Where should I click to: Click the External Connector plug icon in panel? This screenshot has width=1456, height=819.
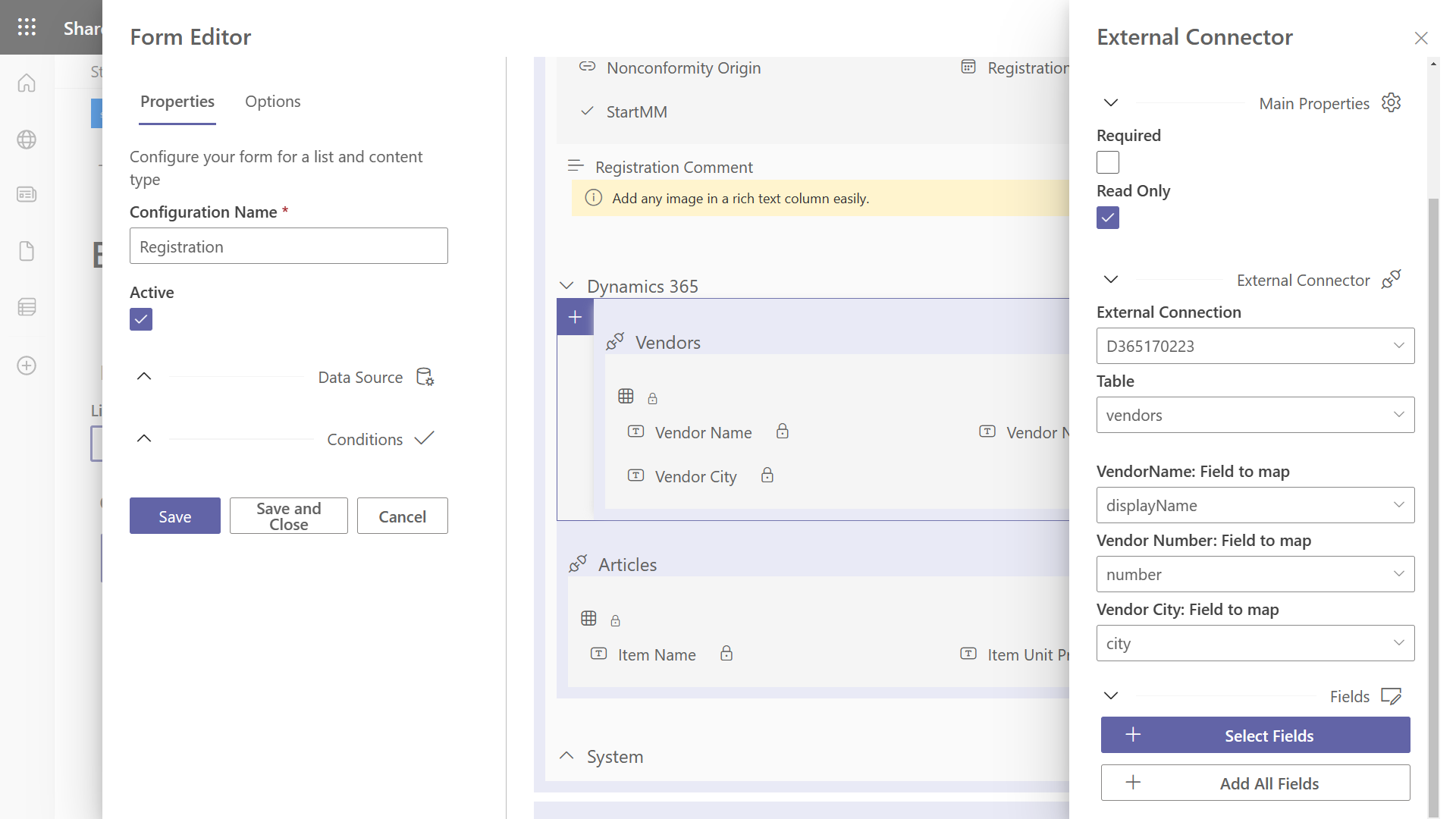coord(1391,279)
